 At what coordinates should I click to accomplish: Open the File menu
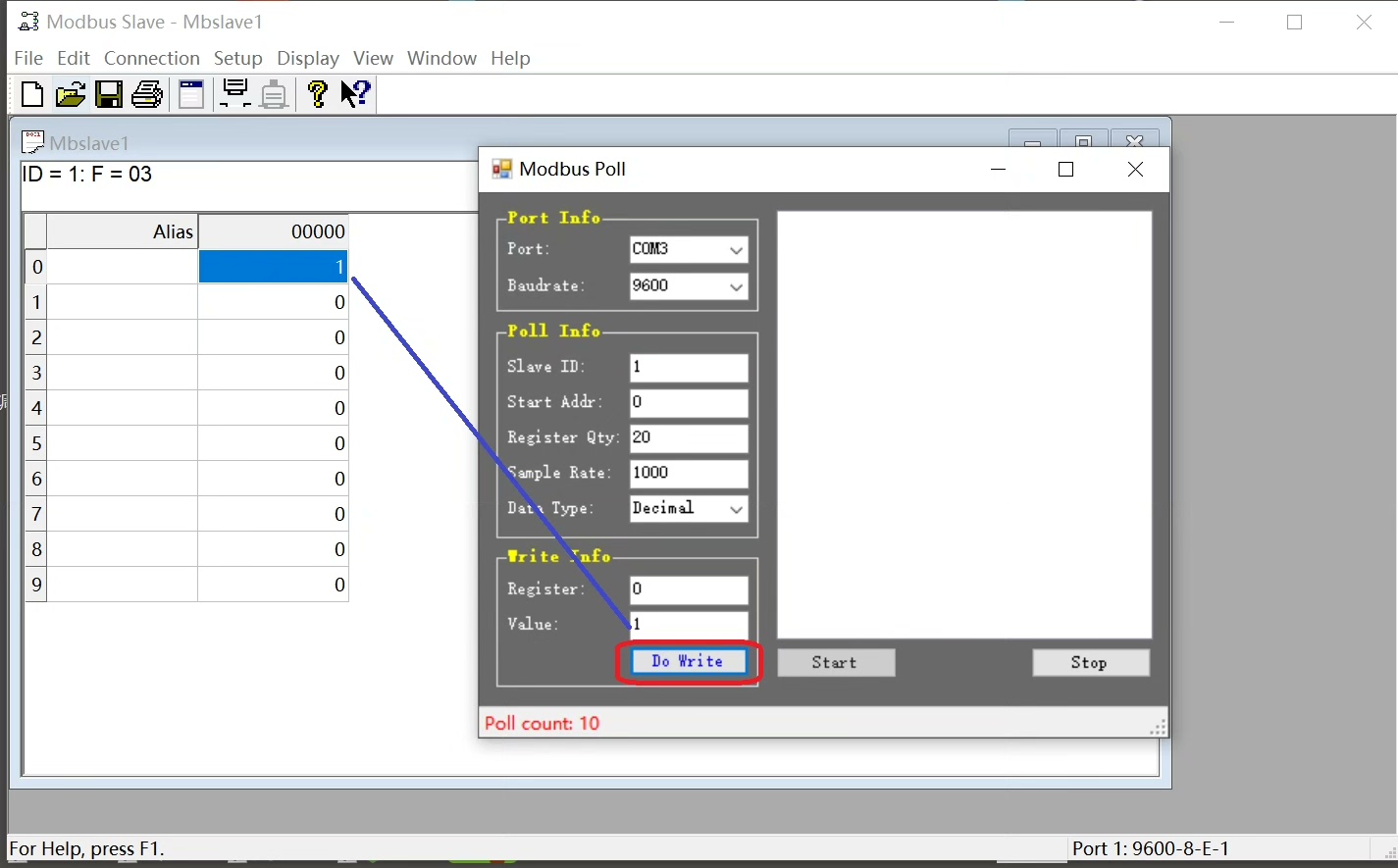coord(28,58)
